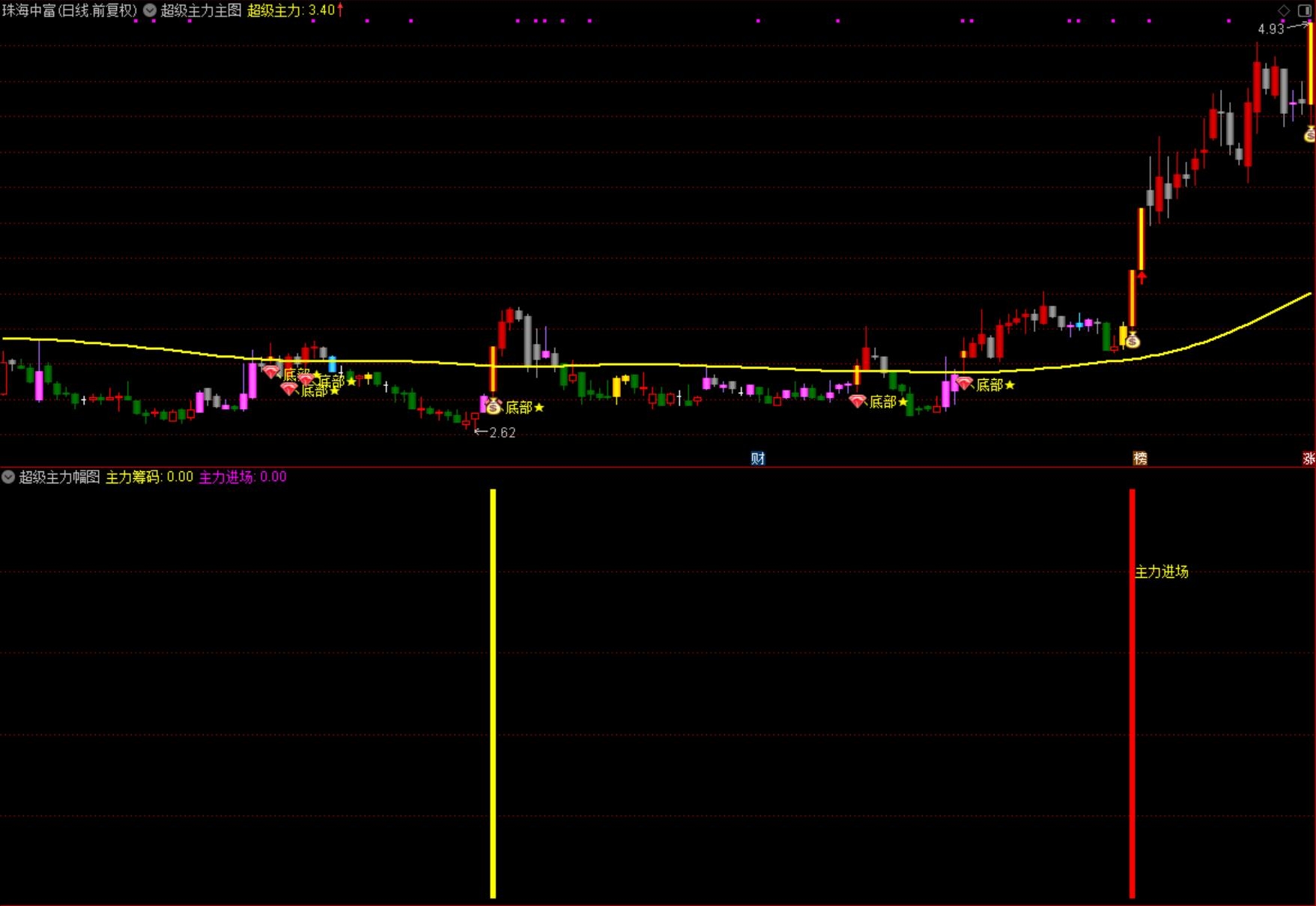Click the red diamond icon beside the rightmost 底部
The height and width of the screenshot is (906, 1316).
click(964, 384)
